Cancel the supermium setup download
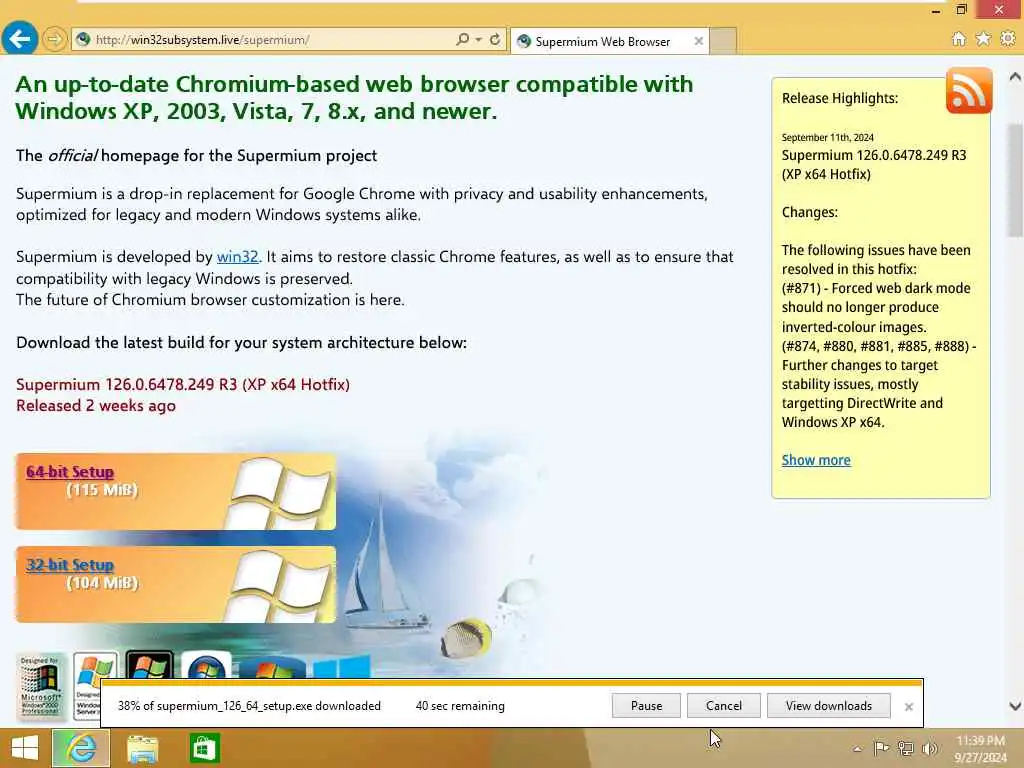The width and height of the screenshot is (1024, 768). 724,705
